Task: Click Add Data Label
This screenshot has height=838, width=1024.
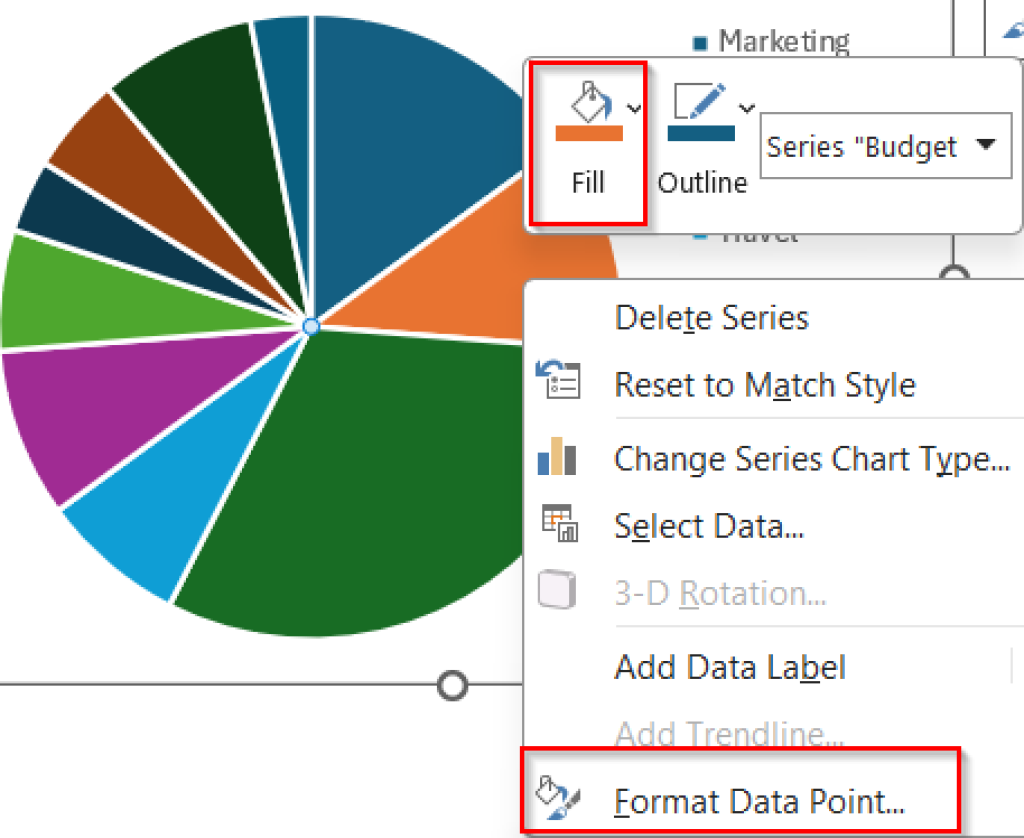Action: point(729,667)
